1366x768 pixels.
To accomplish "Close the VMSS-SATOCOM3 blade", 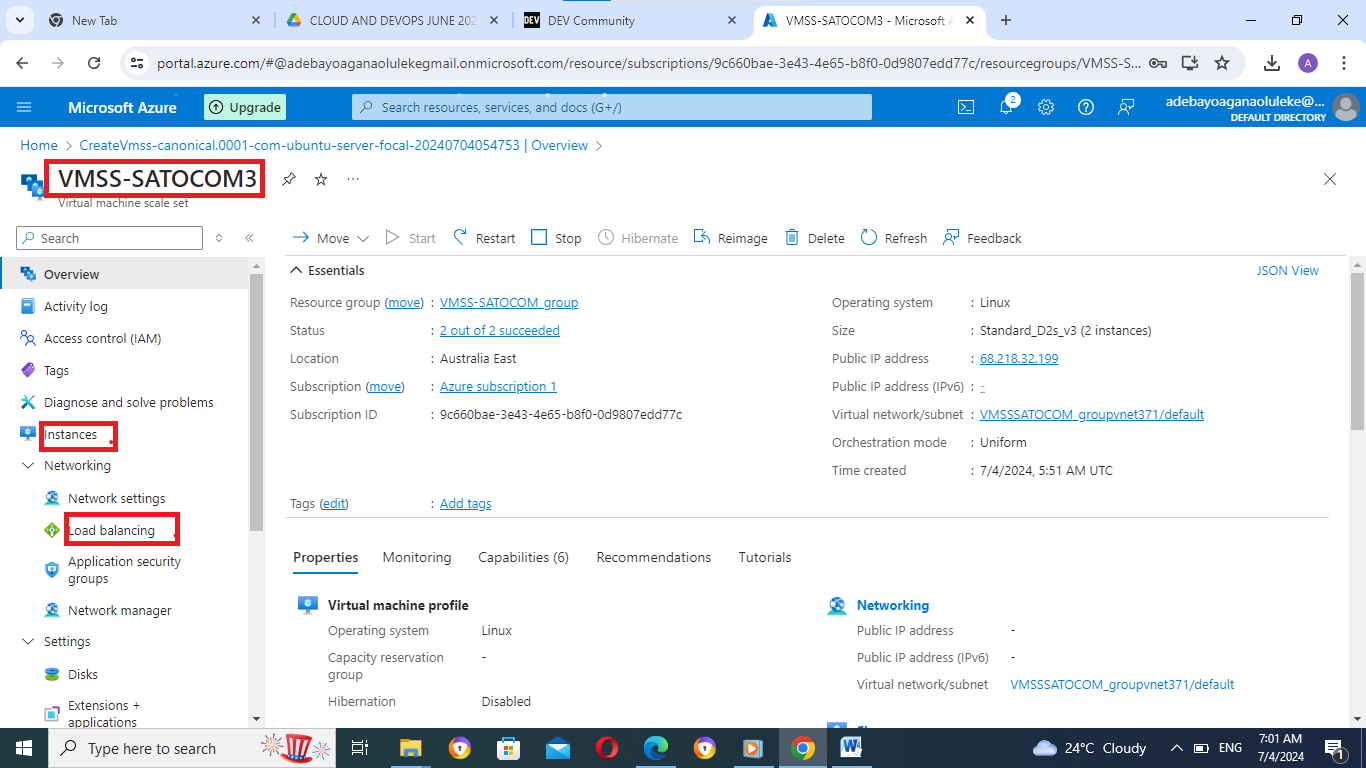I will (1330, 179).
